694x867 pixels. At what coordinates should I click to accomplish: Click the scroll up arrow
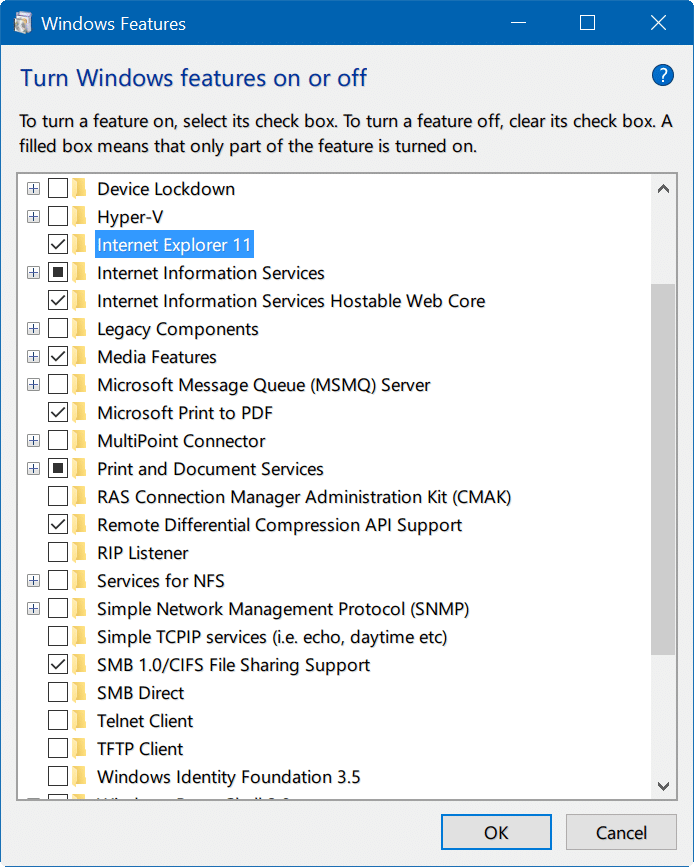pos(663,189)
